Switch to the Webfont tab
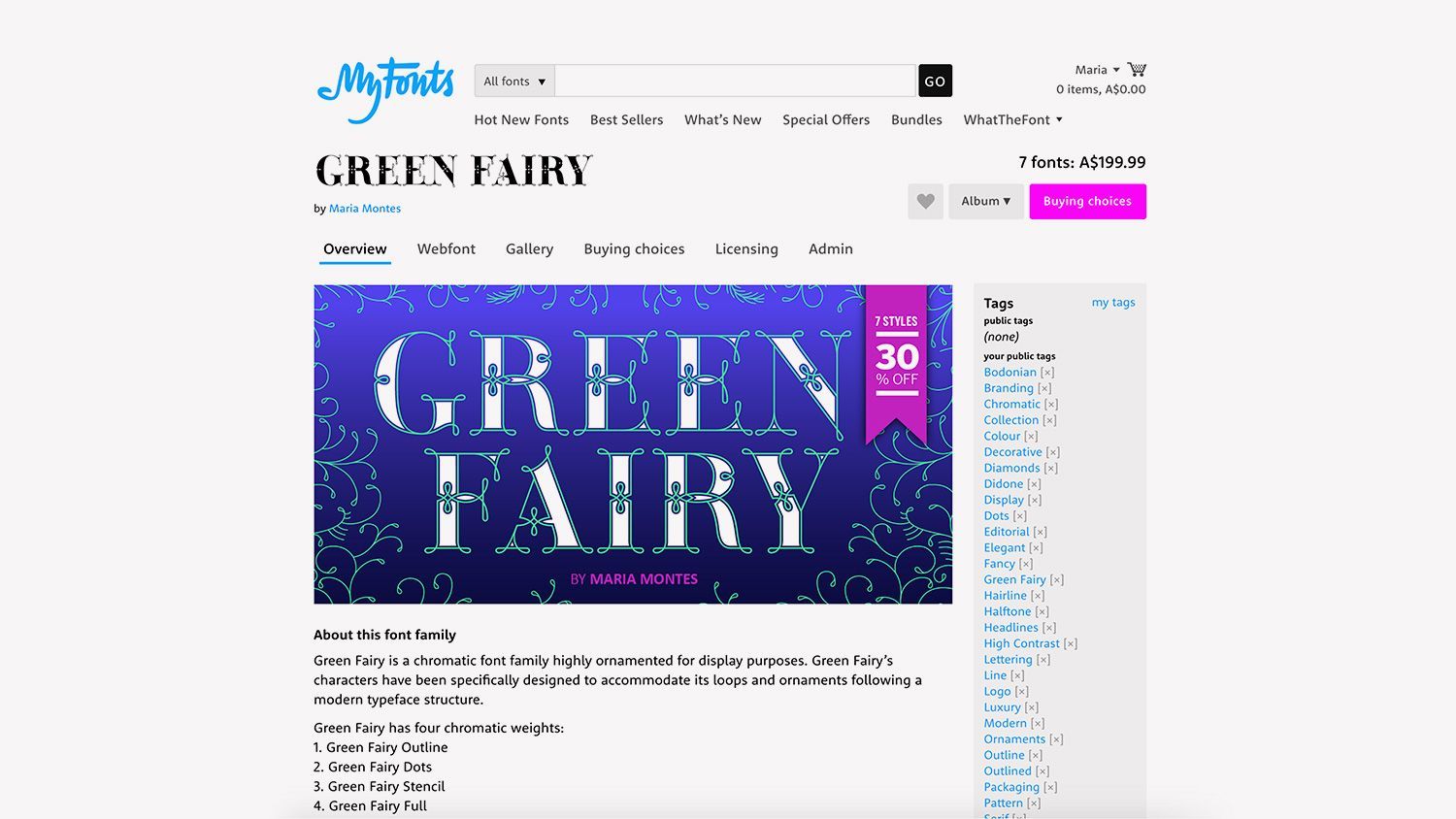This screenshot has height=819, width=1456. [447, 249]
